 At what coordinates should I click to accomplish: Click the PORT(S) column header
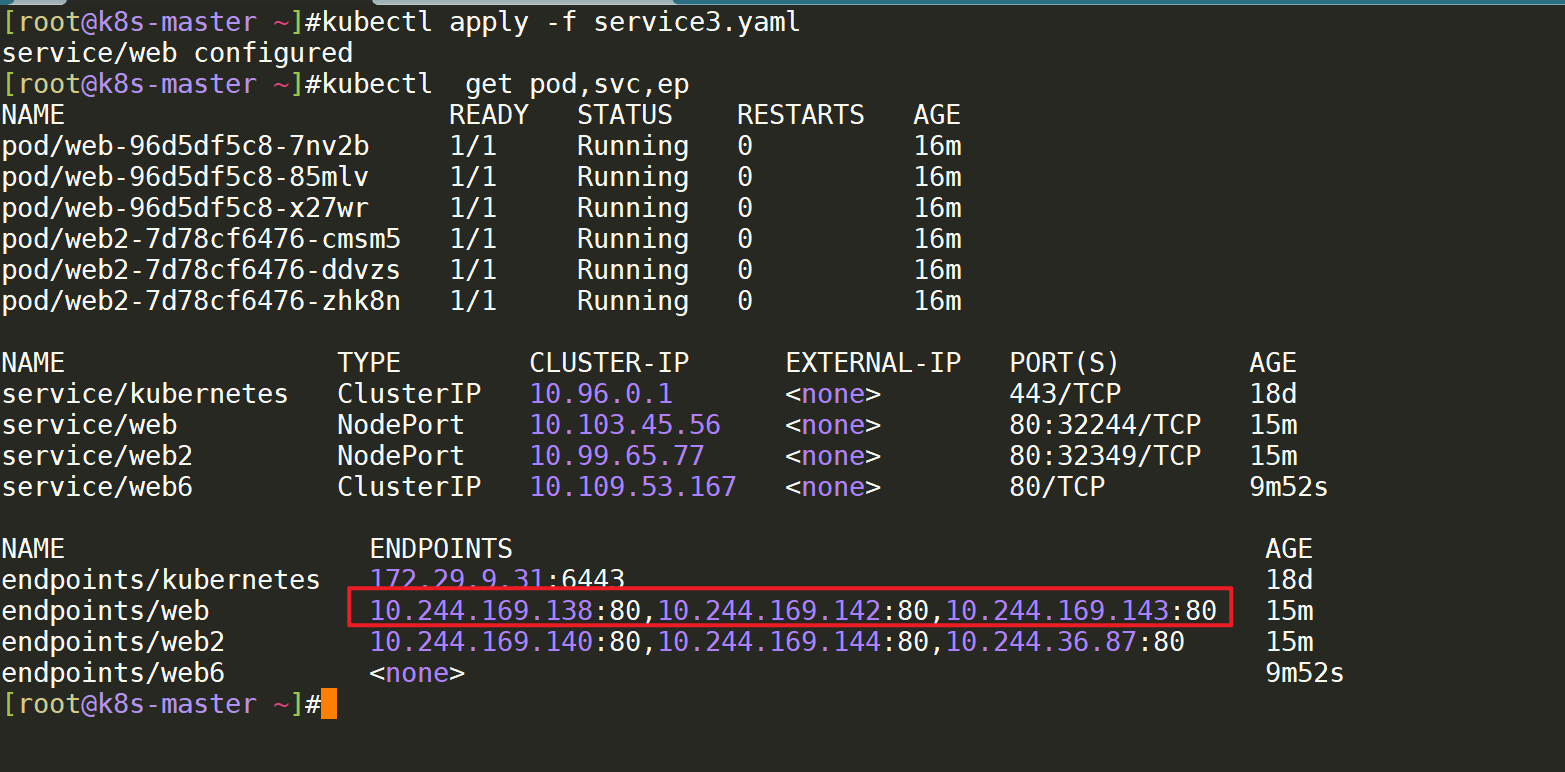tap(1065, 363)
